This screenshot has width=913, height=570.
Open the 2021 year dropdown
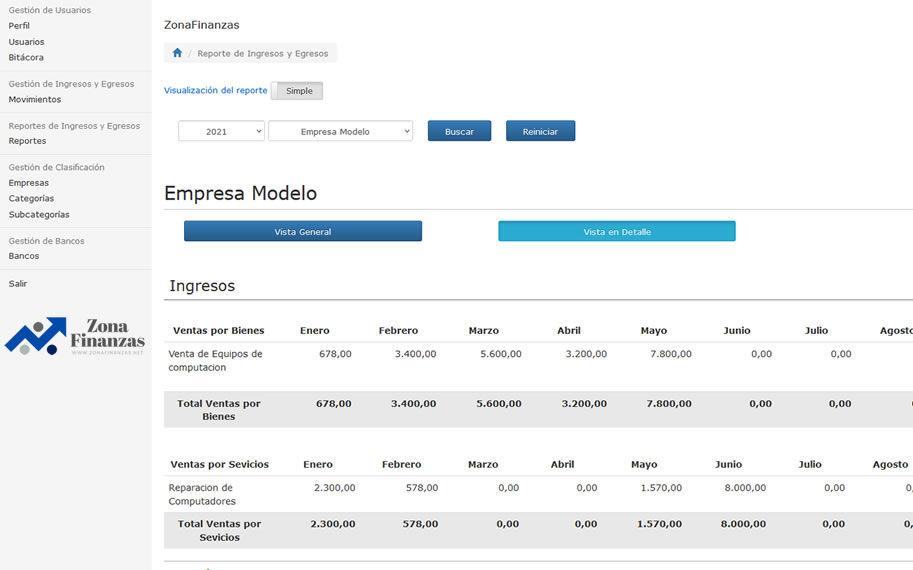point(221,131)
